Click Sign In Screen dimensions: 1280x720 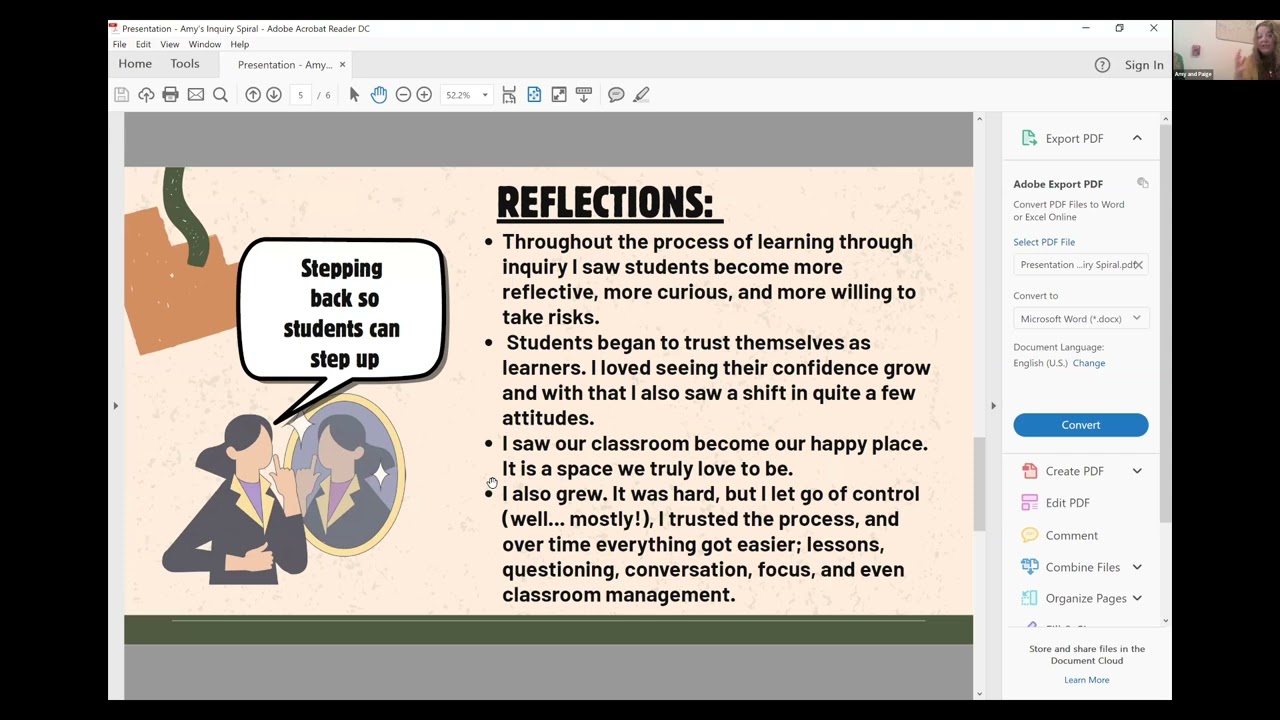coord(1144,65)
